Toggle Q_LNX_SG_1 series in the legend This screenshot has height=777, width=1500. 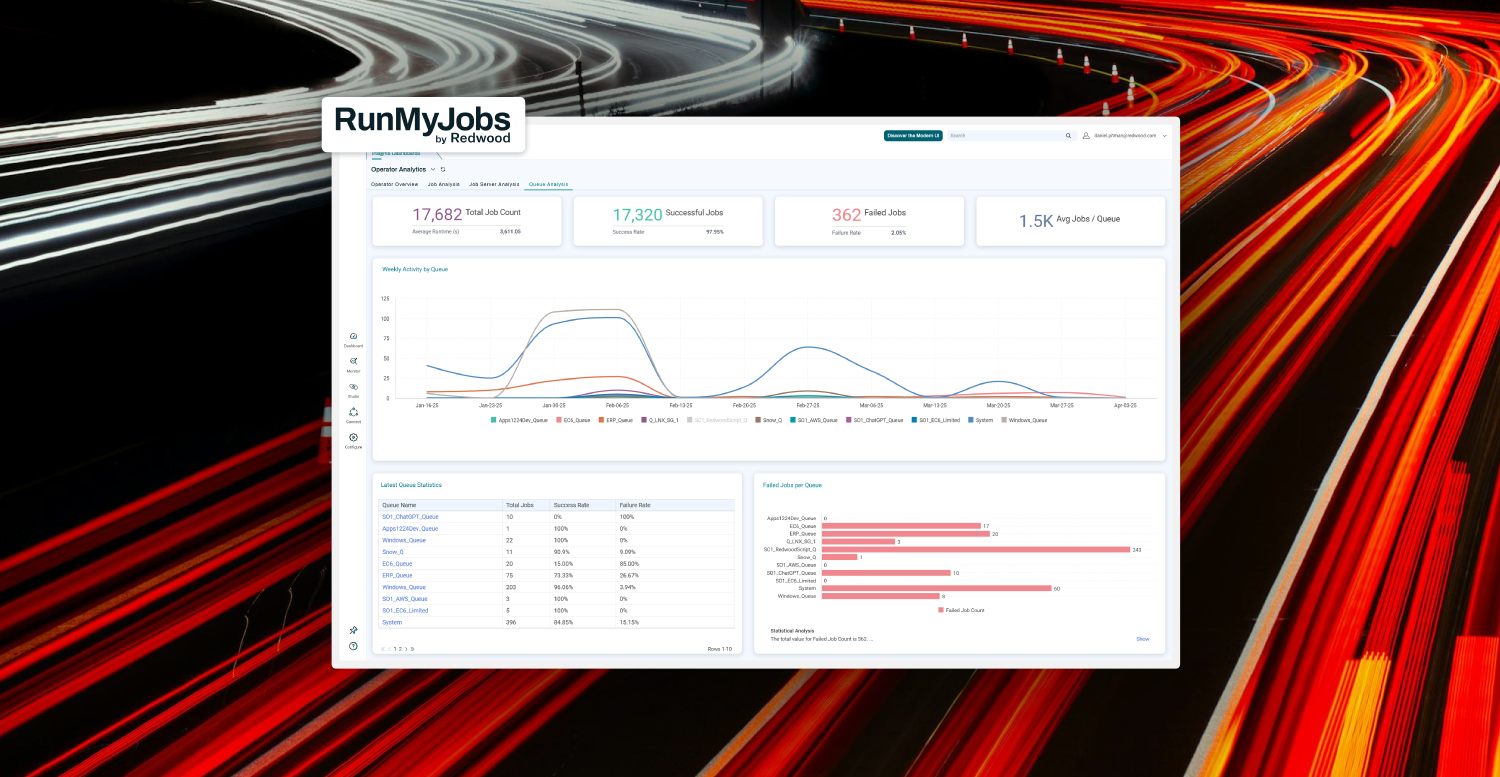[x=660, y=420]
